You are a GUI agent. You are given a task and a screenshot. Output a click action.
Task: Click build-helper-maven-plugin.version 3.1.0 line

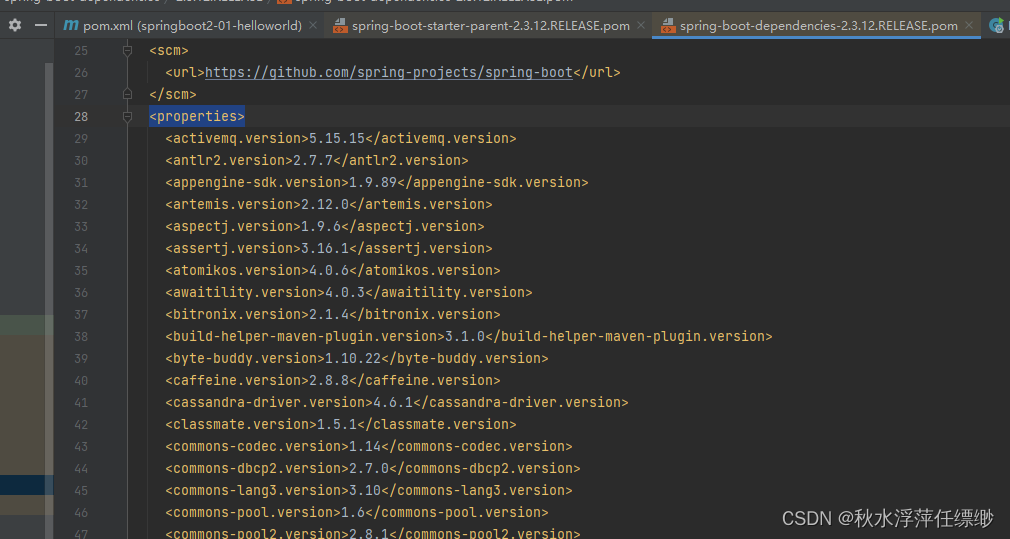click(469, 336)
